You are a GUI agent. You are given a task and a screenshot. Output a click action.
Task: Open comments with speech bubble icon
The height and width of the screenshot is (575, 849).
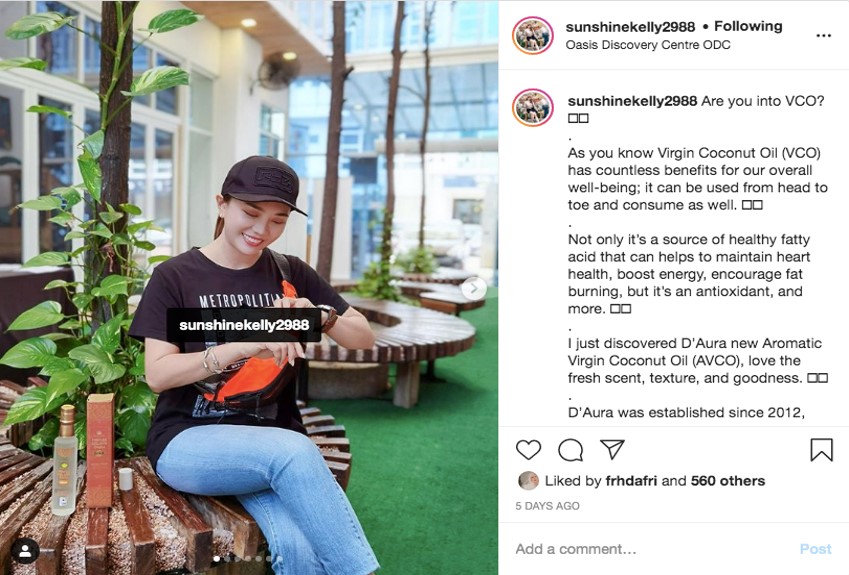point(570,450)
